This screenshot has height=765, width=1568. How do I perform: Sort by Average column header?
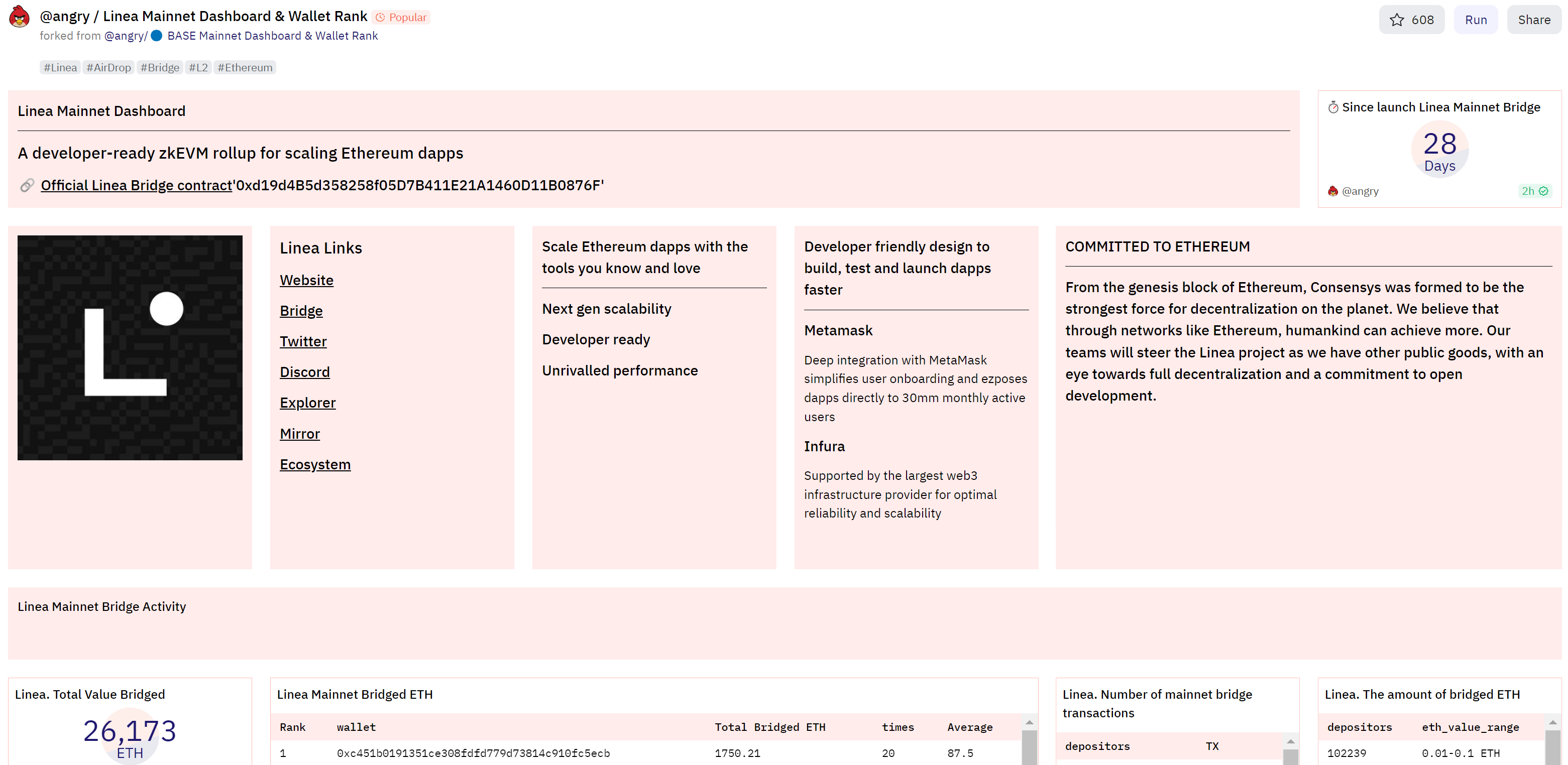tap(970, 727)
